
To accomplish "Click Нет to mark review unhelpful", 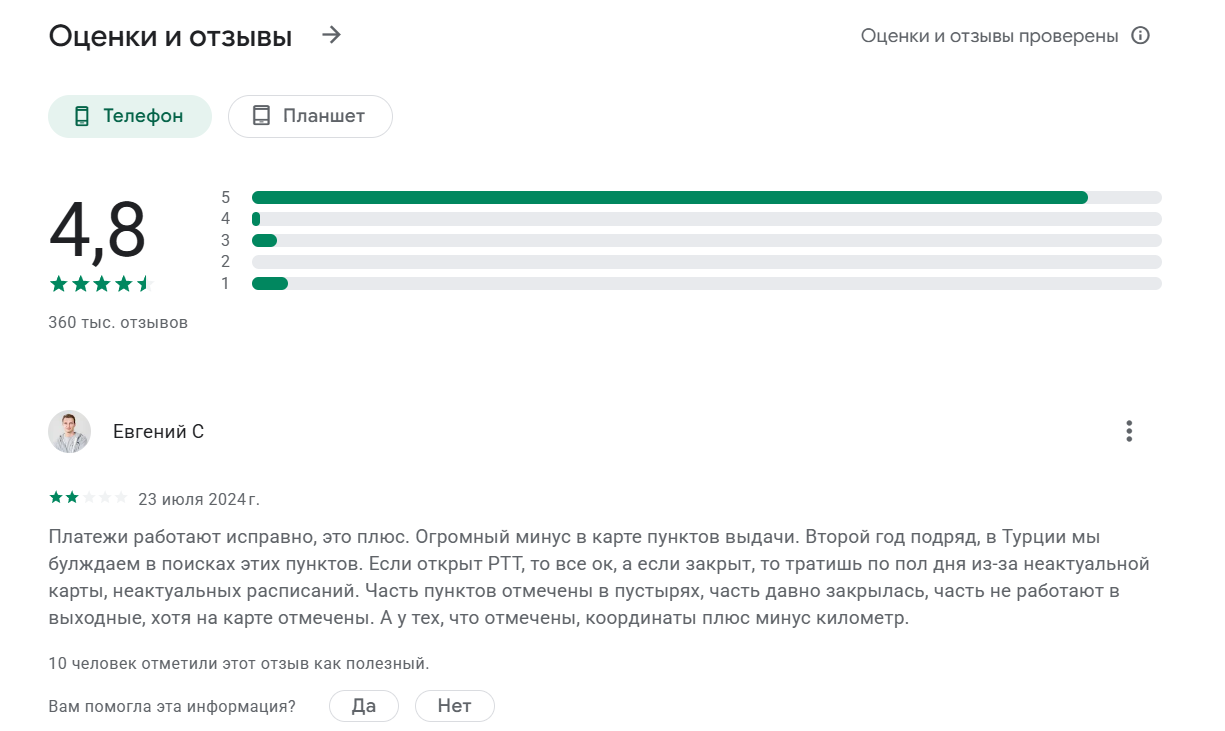I will [x=455, y=706].
